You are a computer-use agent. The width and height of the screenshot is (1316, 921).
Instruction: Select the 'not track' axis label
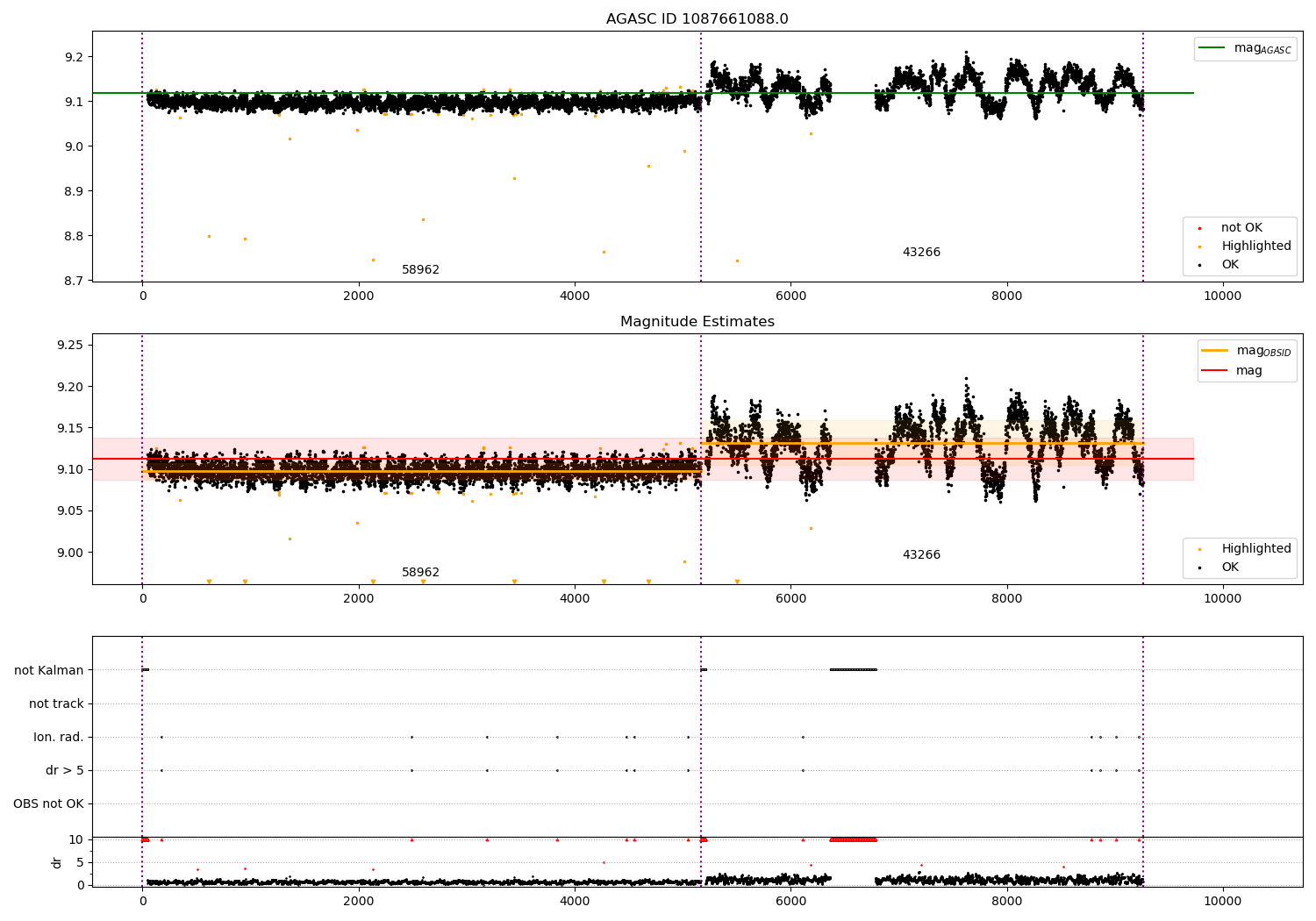56,703
